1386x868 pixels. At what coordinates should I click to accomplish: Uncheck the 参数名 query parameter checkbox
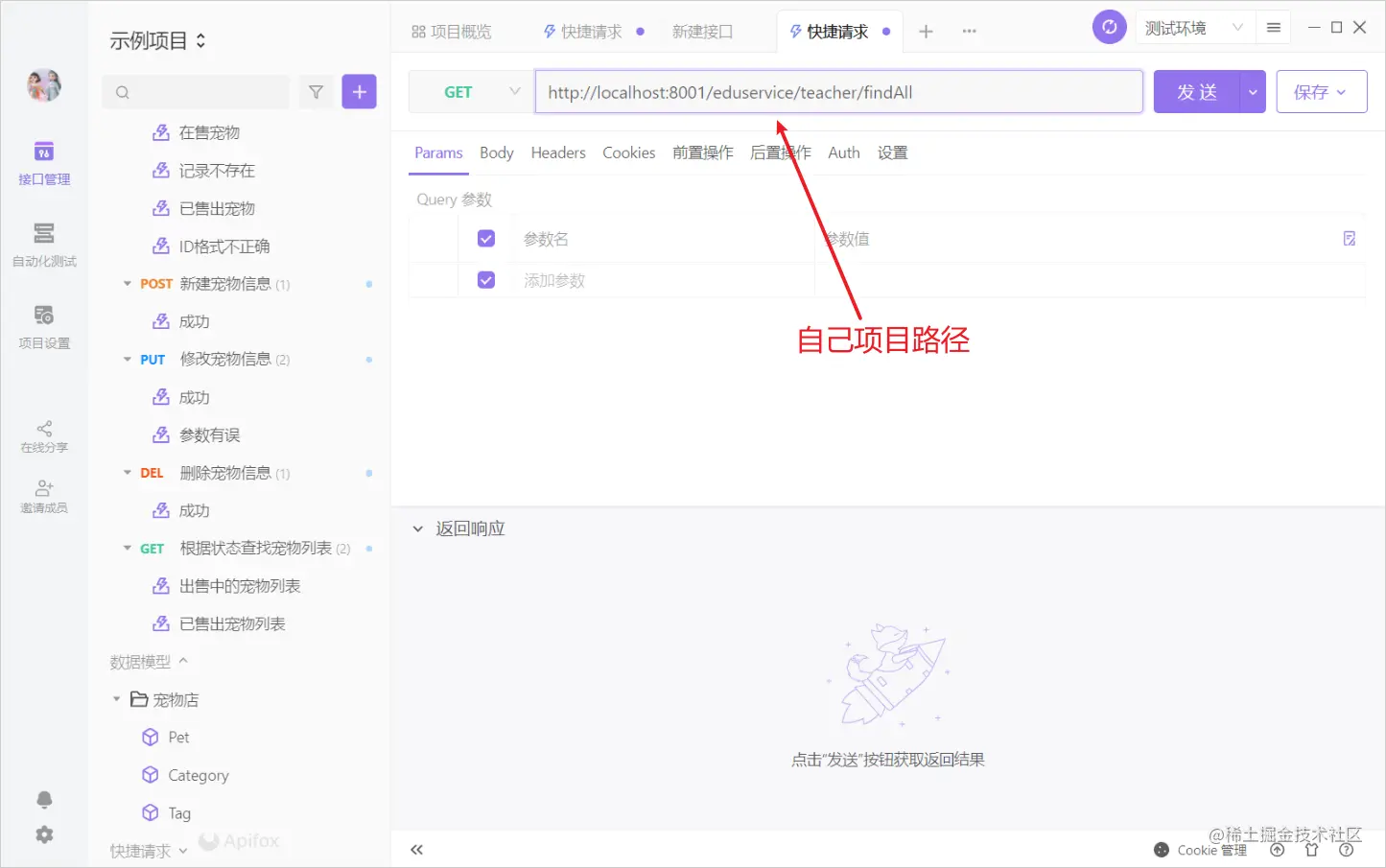[486, 238]
